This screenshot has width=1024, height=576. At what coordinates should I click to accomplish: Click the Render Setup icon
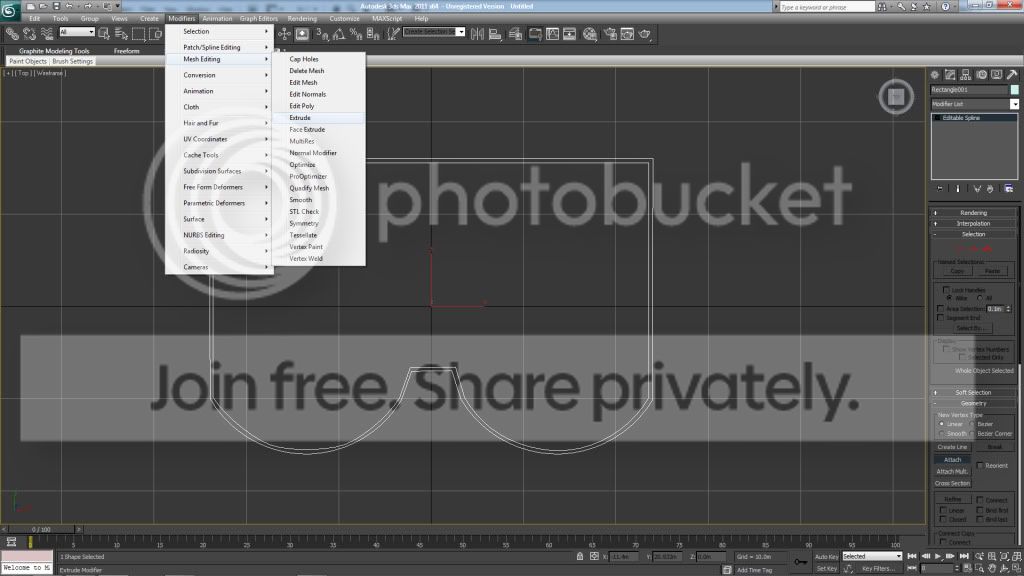tap(610, 33)
